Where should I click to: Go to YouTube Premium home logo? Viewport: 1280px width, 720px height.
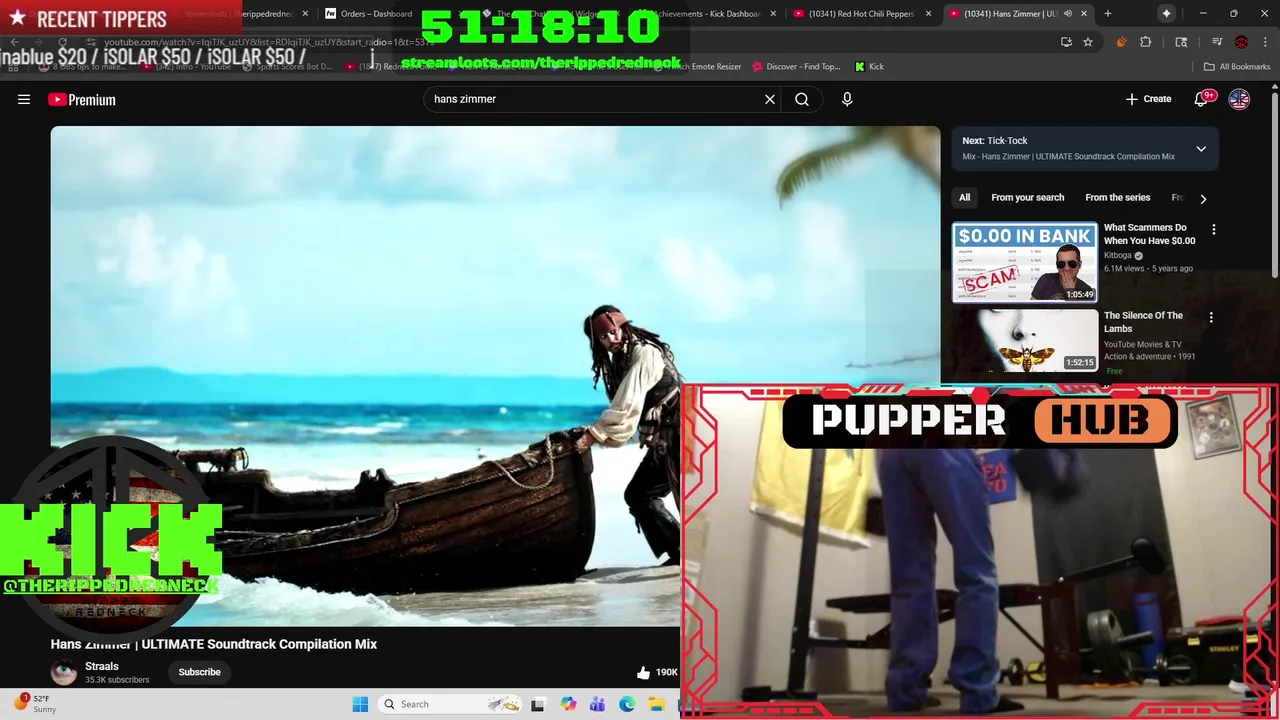[82, 99]
